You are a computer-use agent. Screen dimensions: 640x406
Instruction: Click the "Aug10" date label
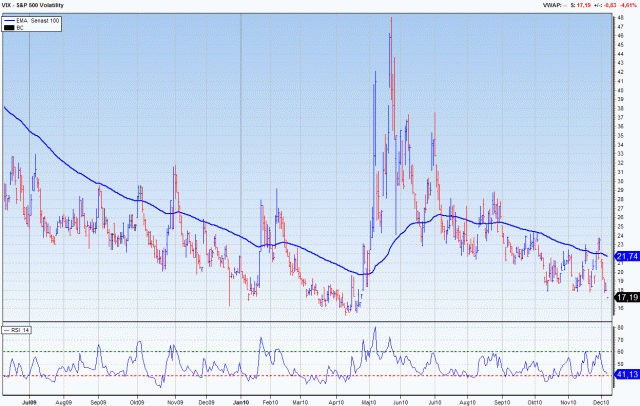click(x=468, y=402)
